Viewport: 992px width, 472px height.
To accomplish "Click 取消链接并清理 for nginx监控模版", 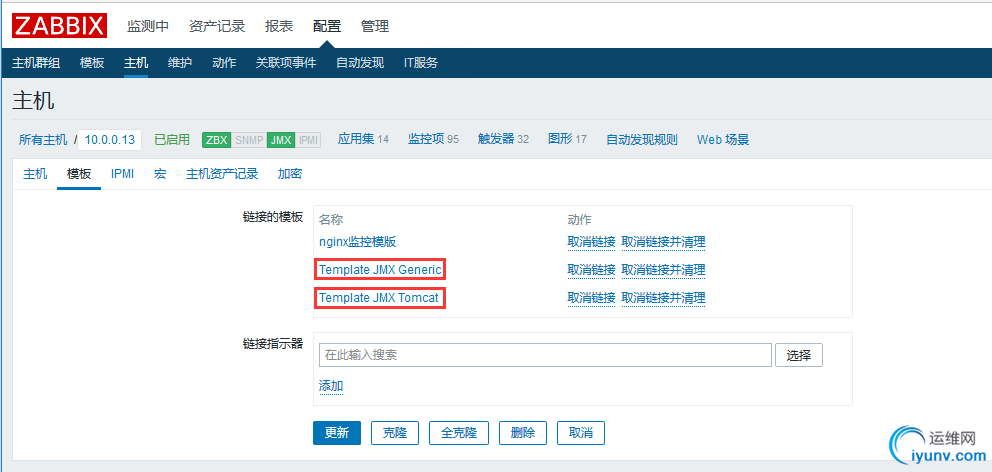I will 664,242.
